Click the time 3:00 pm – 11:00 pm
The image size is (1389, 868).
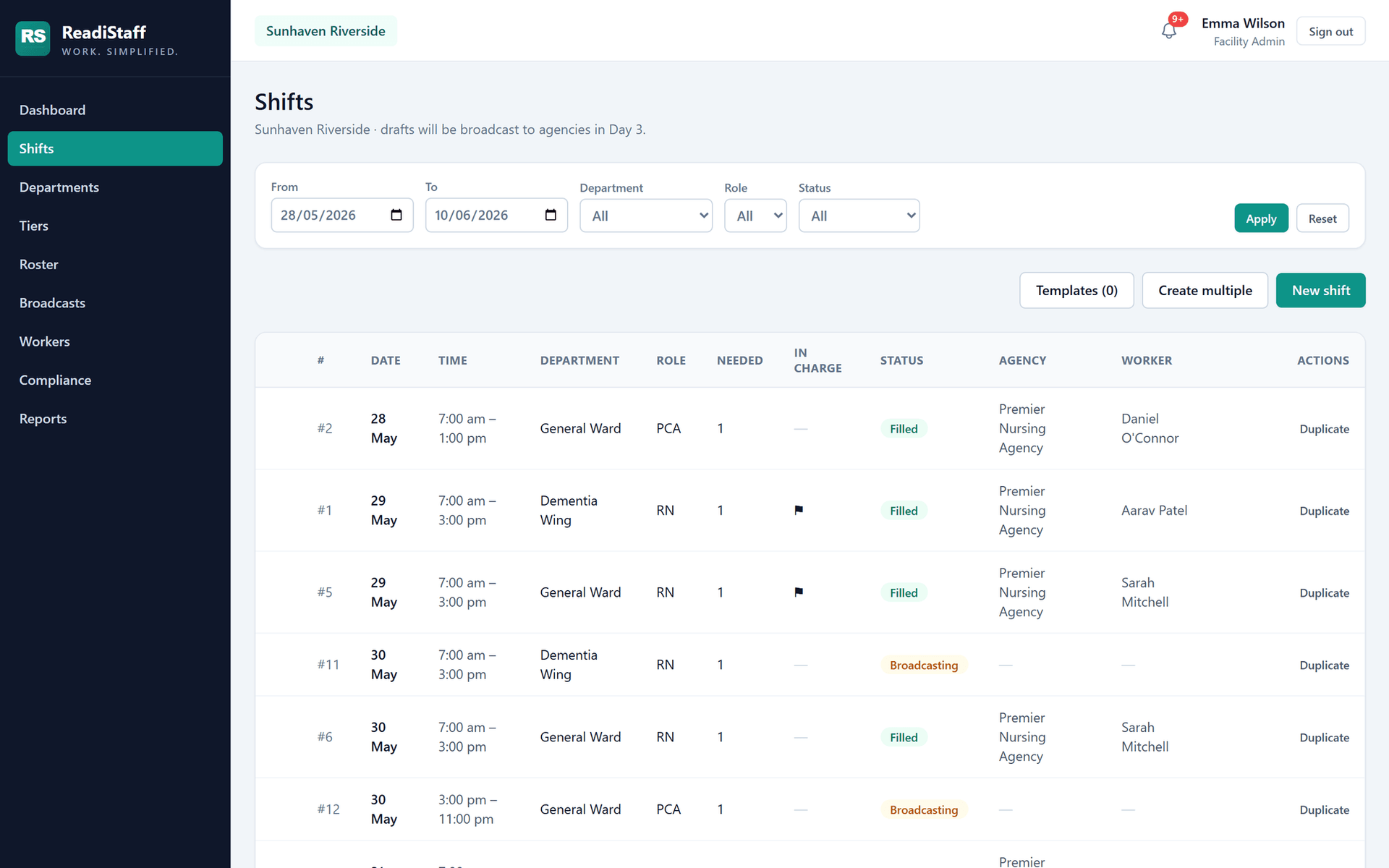[467, 809]
